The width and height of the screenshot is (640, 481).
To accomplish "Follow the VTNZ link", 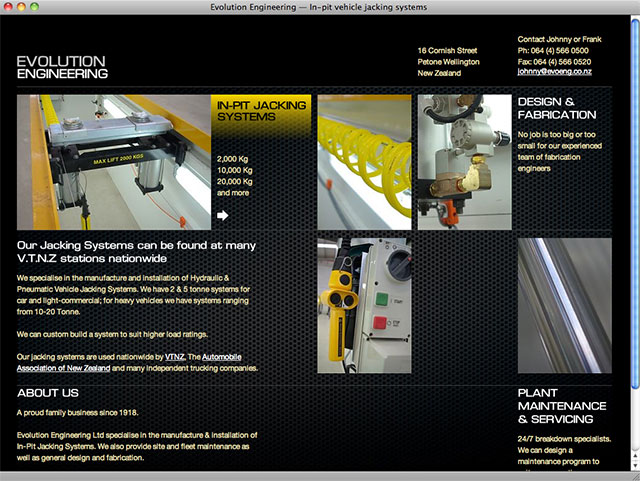I will click(x=175, y=357).
